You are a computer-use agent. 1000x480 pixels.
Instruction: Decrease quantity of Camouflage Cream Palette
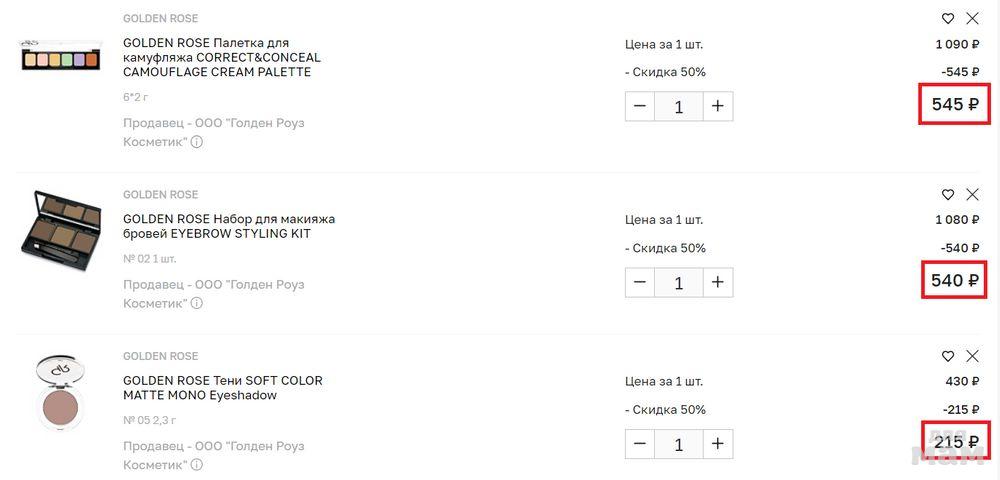coord(640,106)
